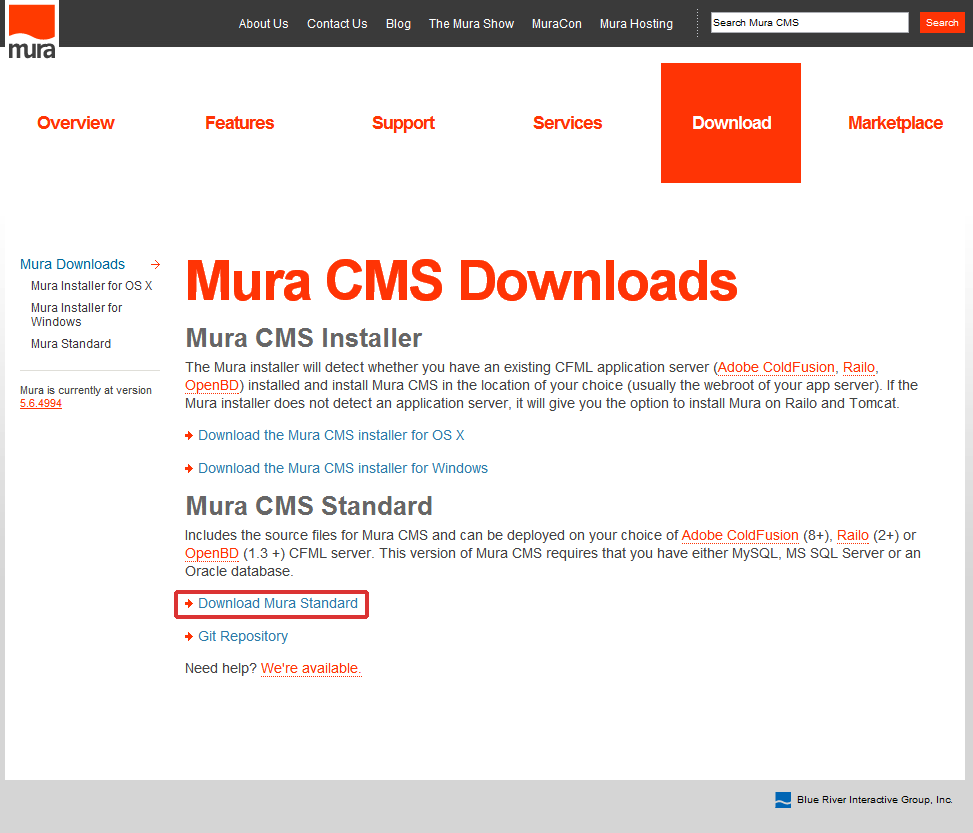Open the OpenBD link in the Standard paragraph
973x833 pixels.
pyautogui.click(x=212, y=554)
